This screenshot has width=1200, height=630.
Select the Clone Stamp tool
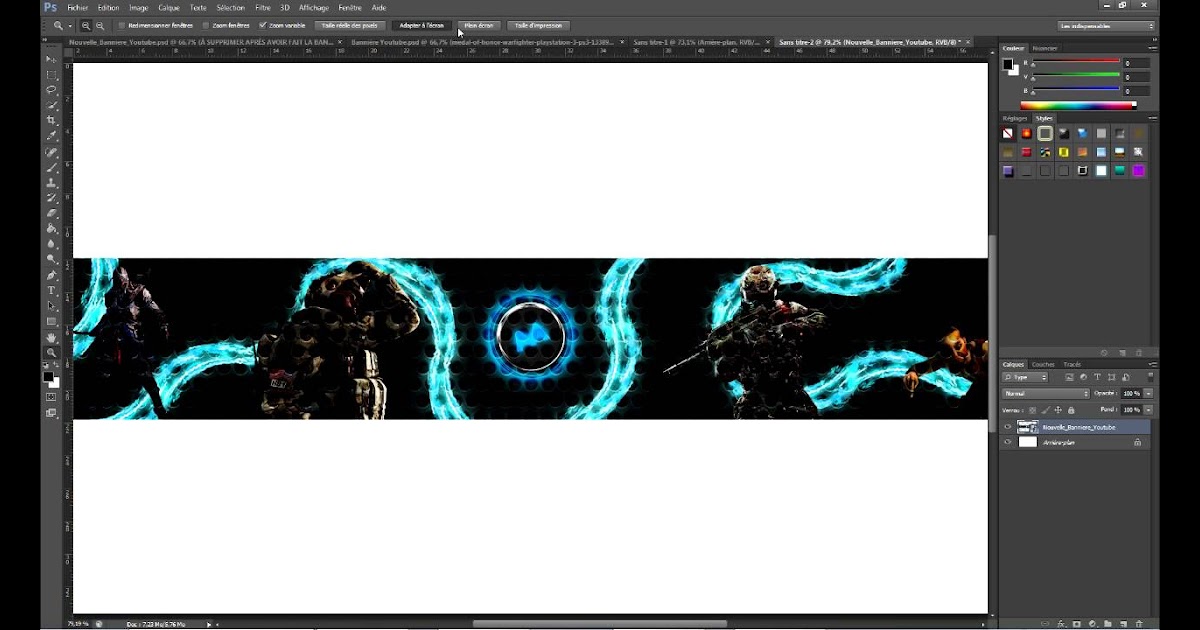[52, 183]
